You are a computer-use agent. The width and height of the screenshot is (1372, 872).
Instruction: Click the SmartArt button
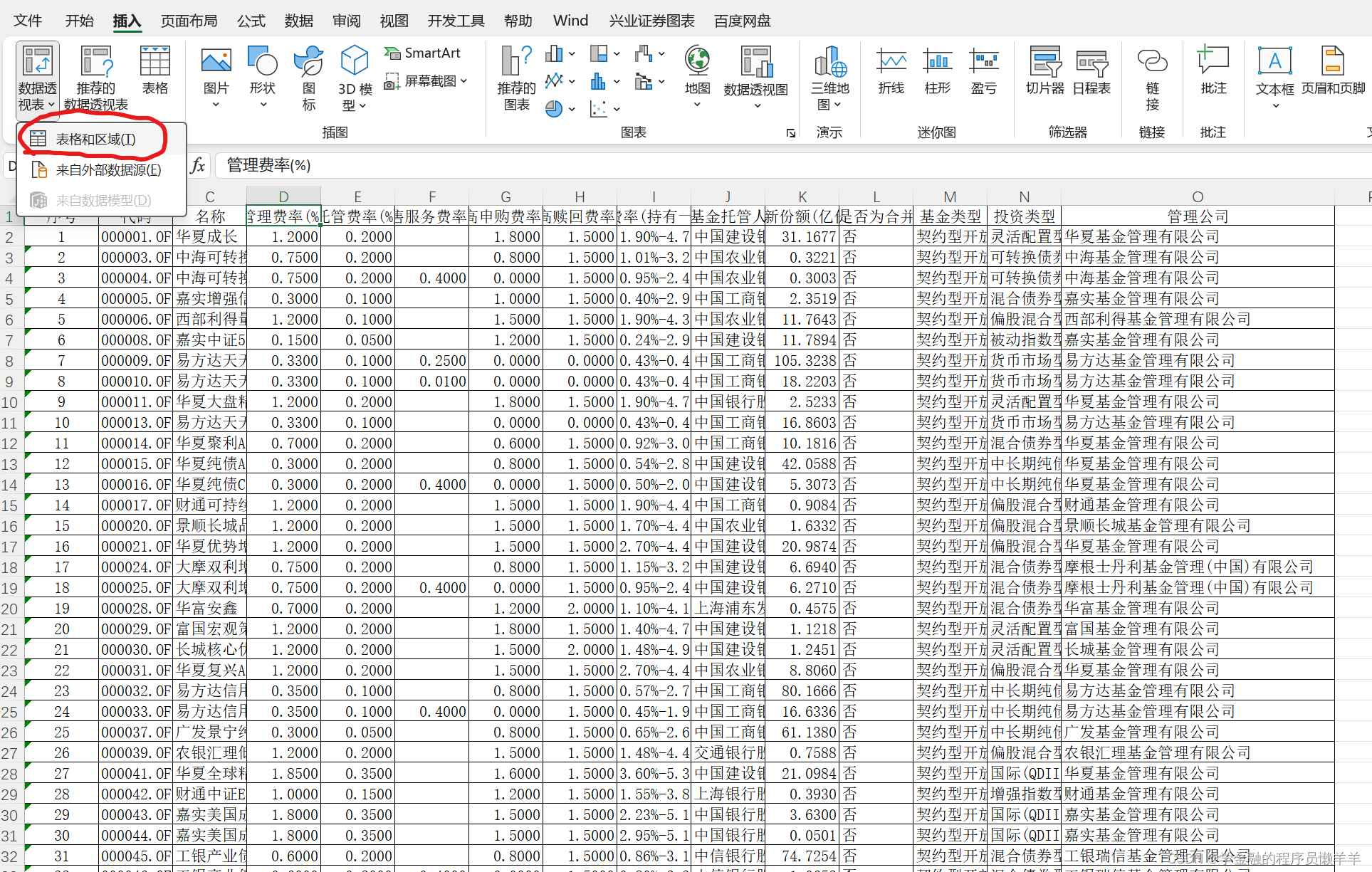click(x=423, y=53)
